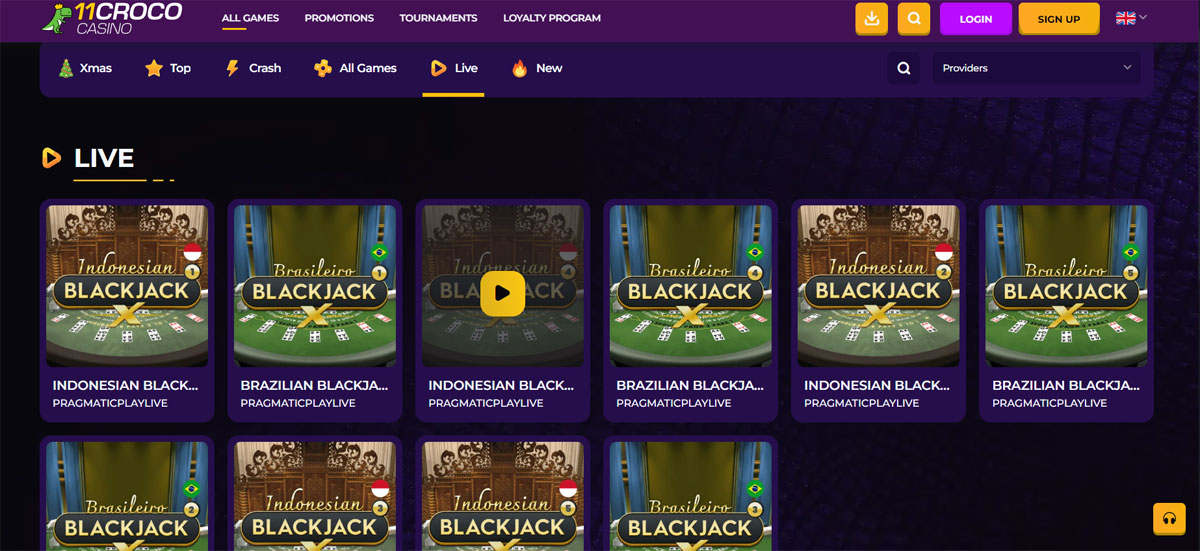1200x551 pixels.
Task: Click the download app icon button
Action: pos(871,19)
